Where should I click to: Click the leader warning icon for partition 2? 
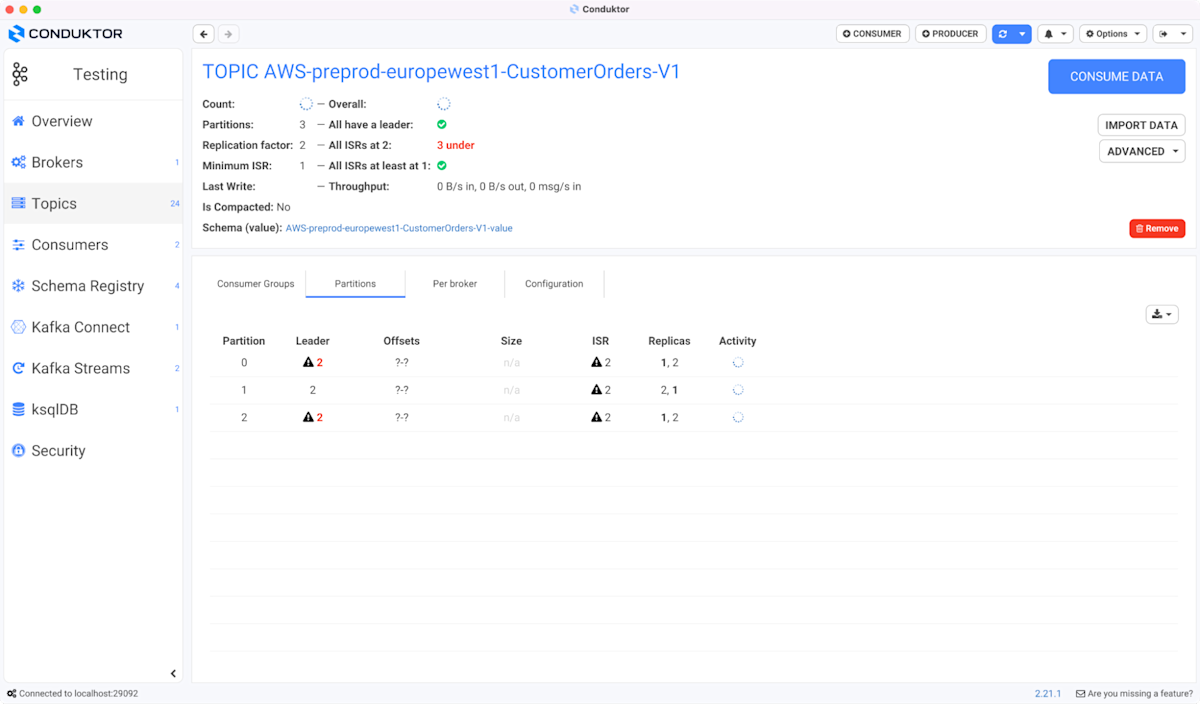[x=308, y=417]
